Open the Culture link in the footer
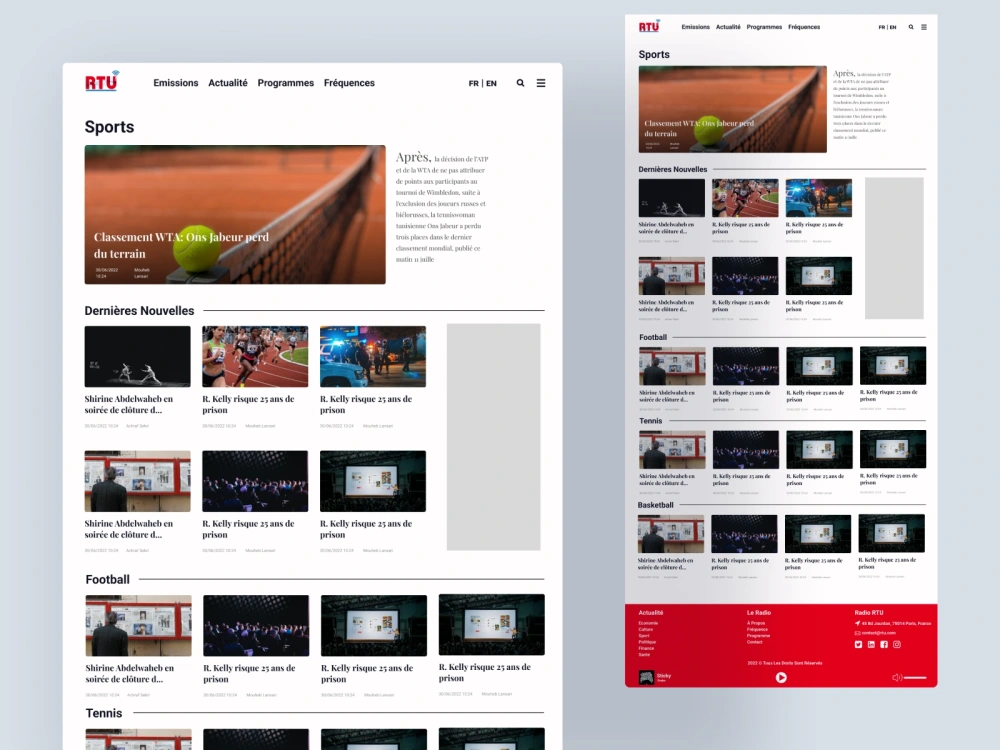1000x750 pixels. [645, 629]
